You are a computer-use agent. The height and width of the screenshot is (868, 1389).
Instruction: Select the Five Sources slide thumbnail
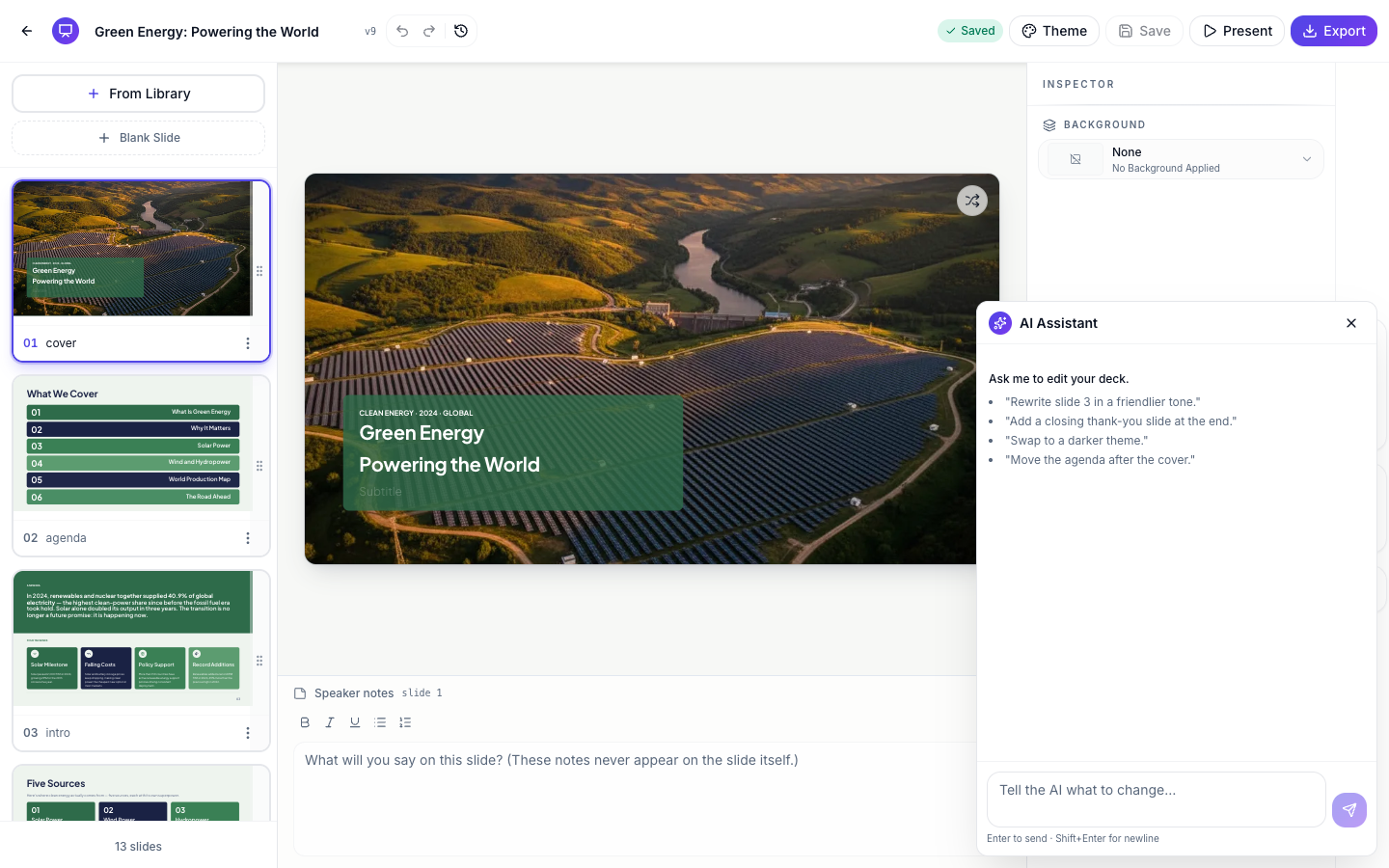[x=133, y=794]
